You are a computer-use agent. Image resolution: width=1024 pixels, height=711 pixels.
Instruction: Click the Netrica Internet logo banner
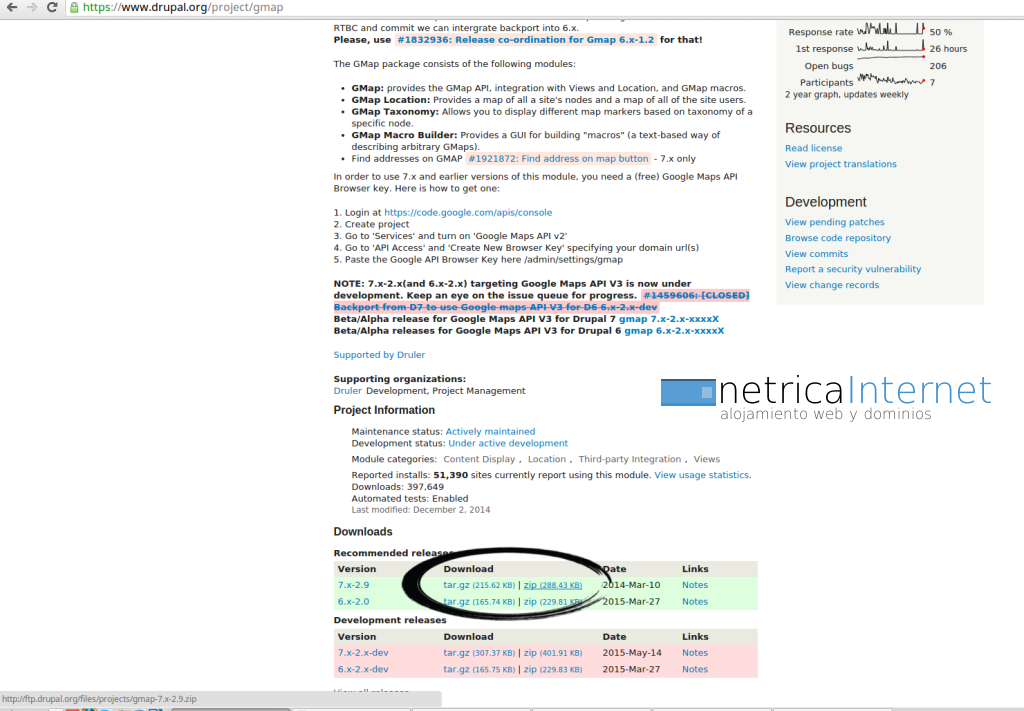point(826,397)
